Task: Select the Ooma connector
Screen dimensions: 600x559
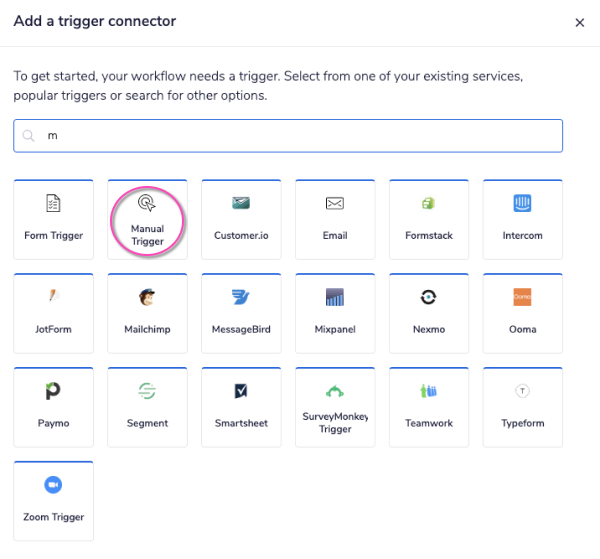Action: [522, 312]
